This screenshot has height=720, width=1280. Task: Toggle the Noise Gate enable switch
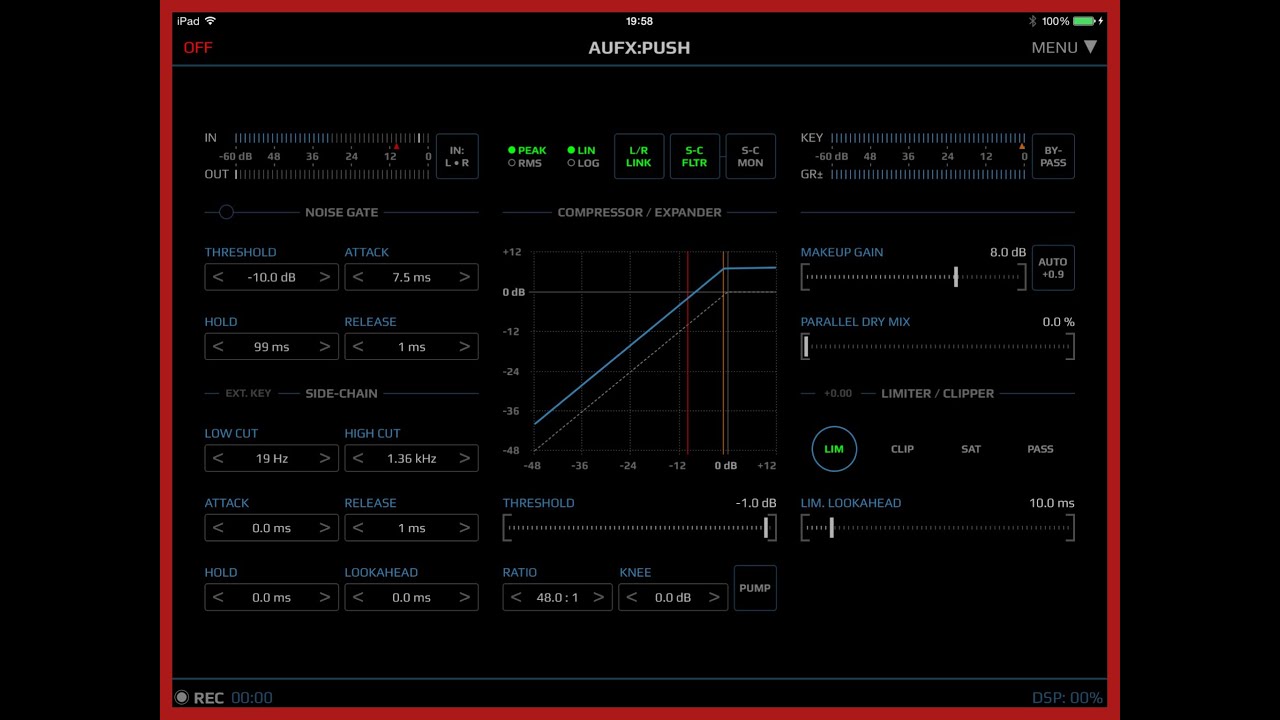point(226,212)
